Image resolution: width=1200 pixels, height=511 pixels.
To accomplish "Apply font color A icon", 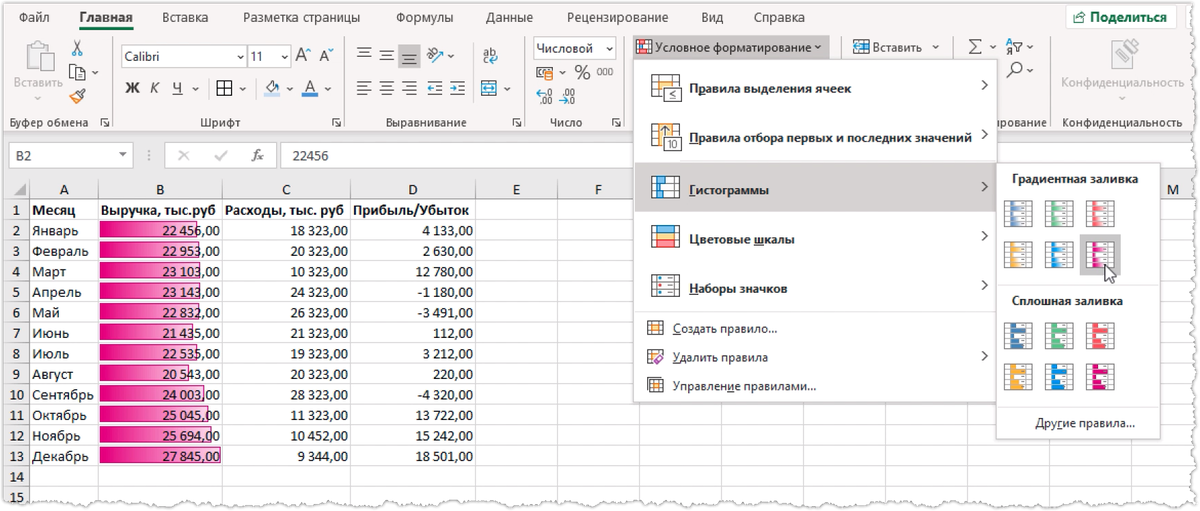I will 310,88.
